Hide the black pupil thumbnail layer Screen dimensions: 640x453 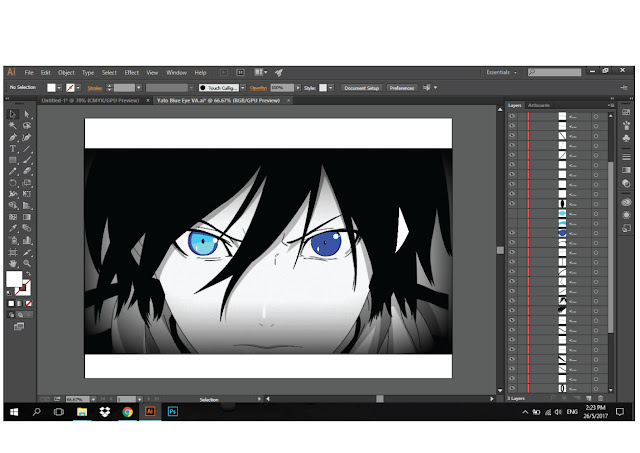[x=512, y=203]
